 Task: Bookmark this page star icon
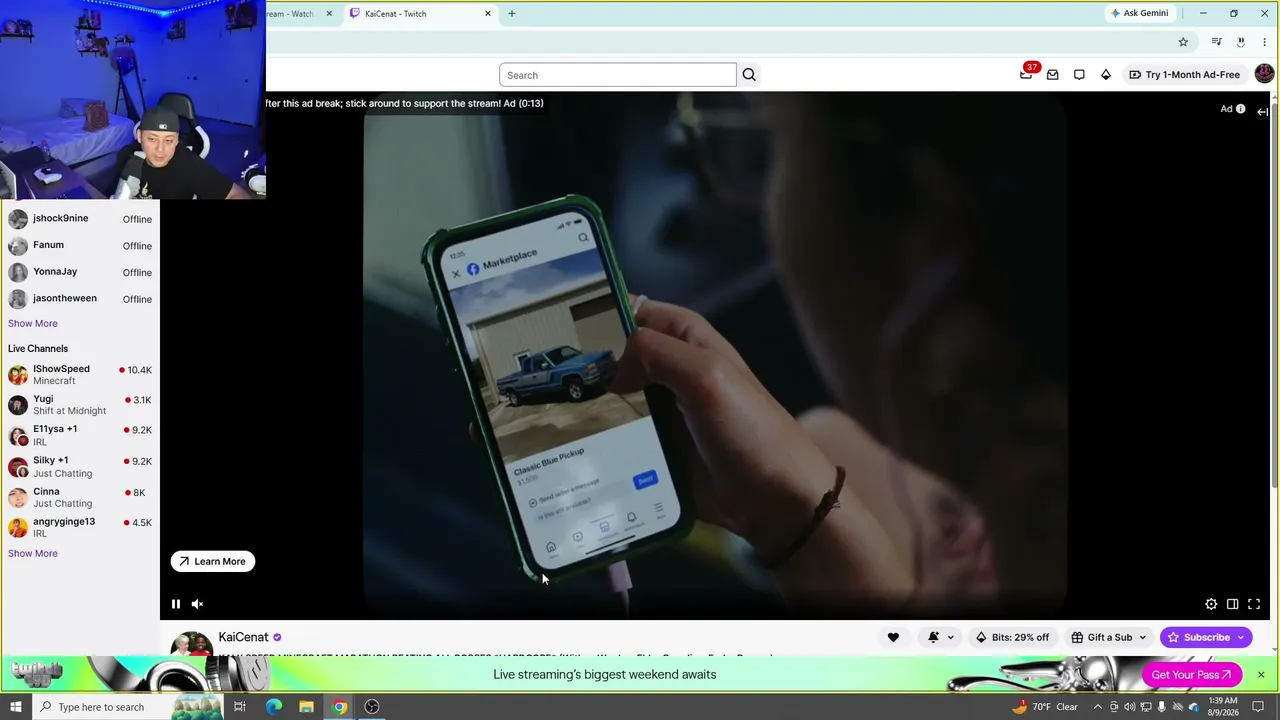[x=1183, y=42]
